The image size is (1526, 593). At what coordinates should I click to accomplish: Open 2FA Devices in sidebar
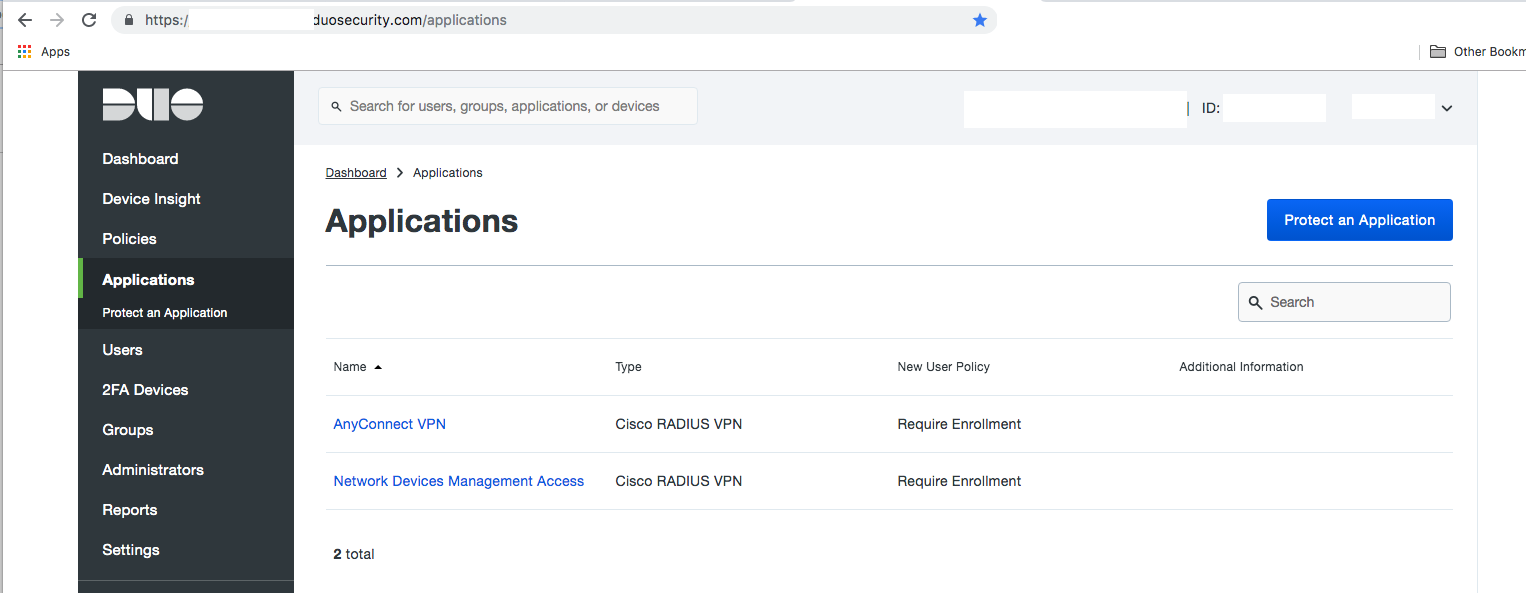[x=145, y=390]
